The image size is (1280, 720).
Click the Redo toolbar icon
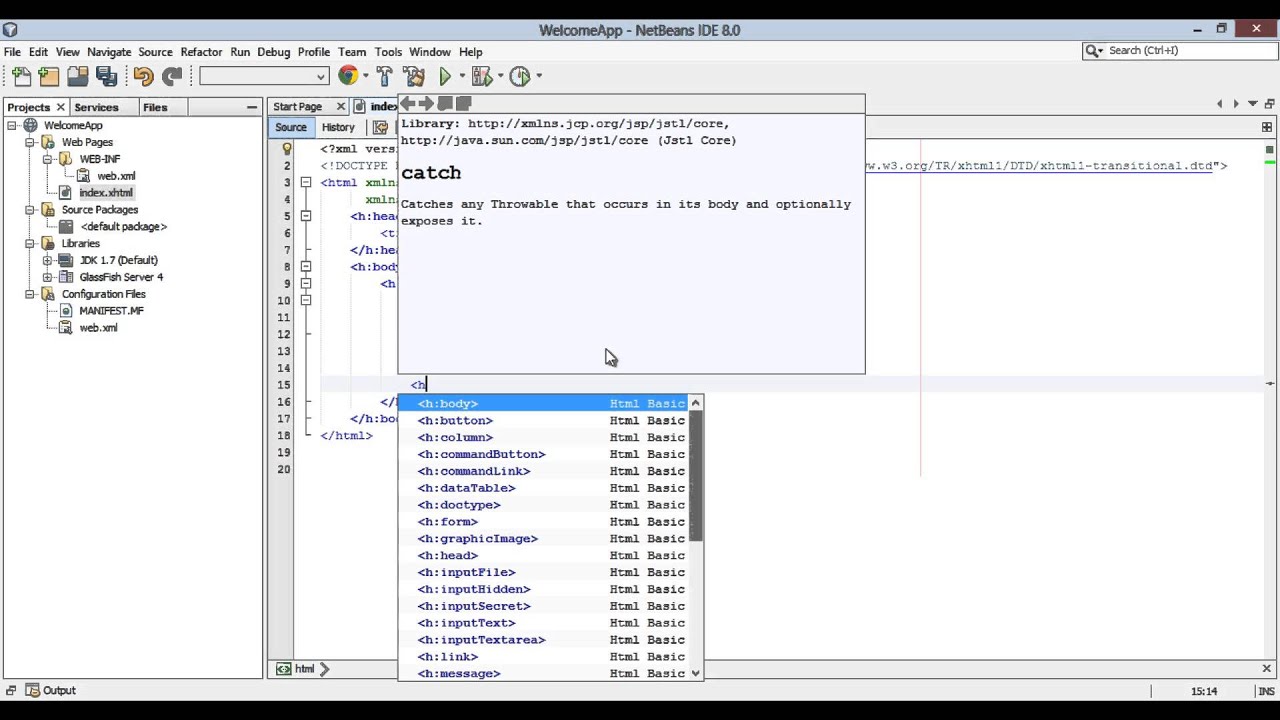pyautogui.click(x=172, y=76)
